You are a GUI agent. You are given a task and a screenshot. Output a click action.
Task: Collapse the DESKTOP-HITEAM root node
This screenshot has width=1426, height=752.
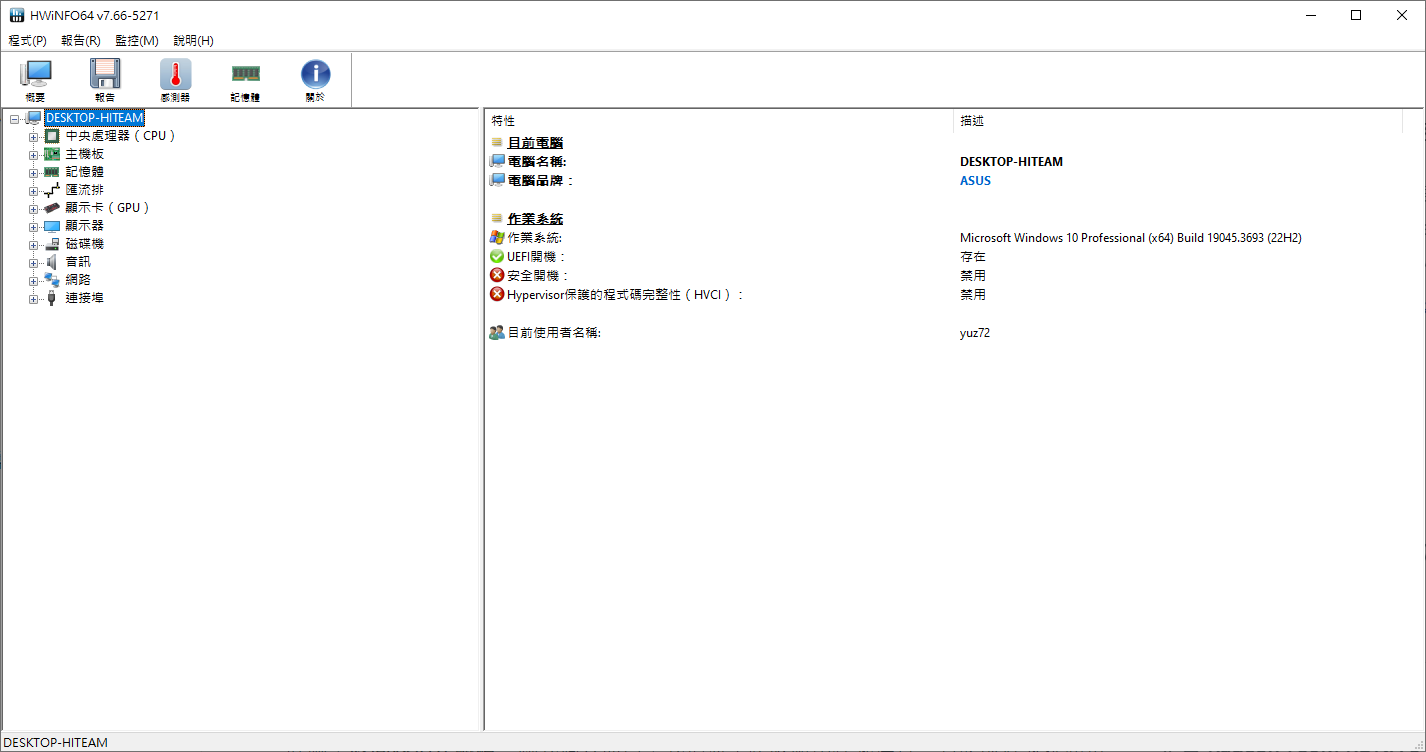tap(15, 119)
